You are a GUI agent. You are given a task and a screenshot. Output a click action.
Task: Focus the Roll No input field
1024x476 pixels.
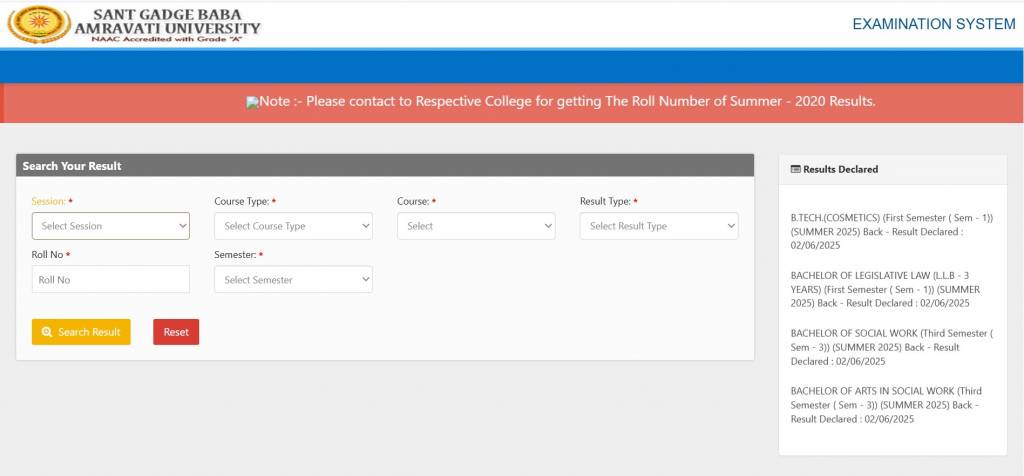(x=110, y=280)
